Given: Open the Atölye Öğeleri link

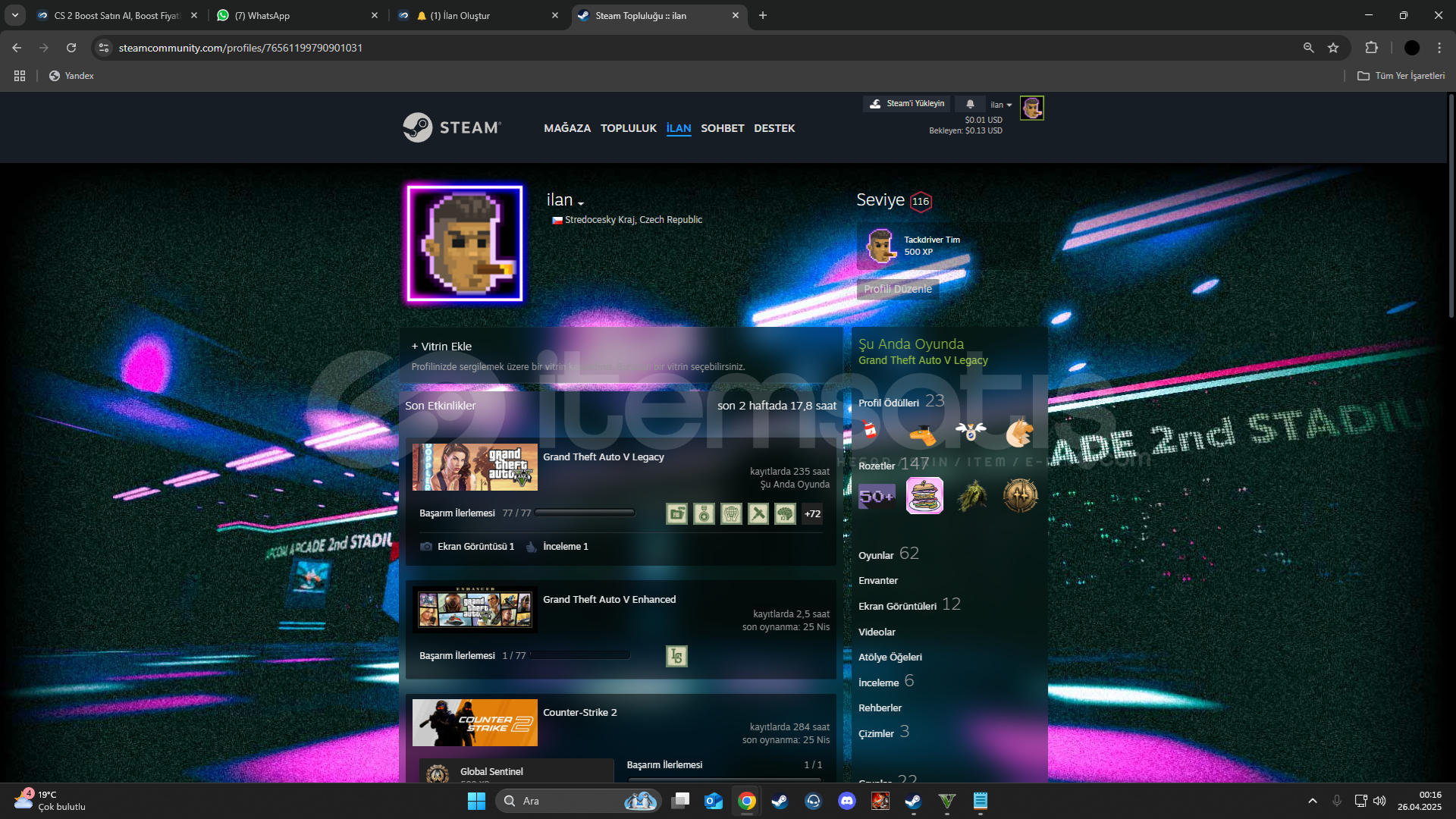Looking at the screenshot, I should (x=890, y=657).
